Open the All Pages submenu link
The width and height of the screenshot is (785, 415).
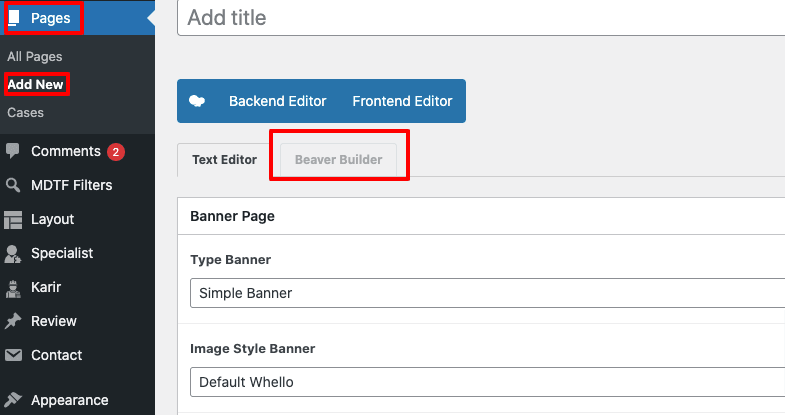tap(35, 57)
